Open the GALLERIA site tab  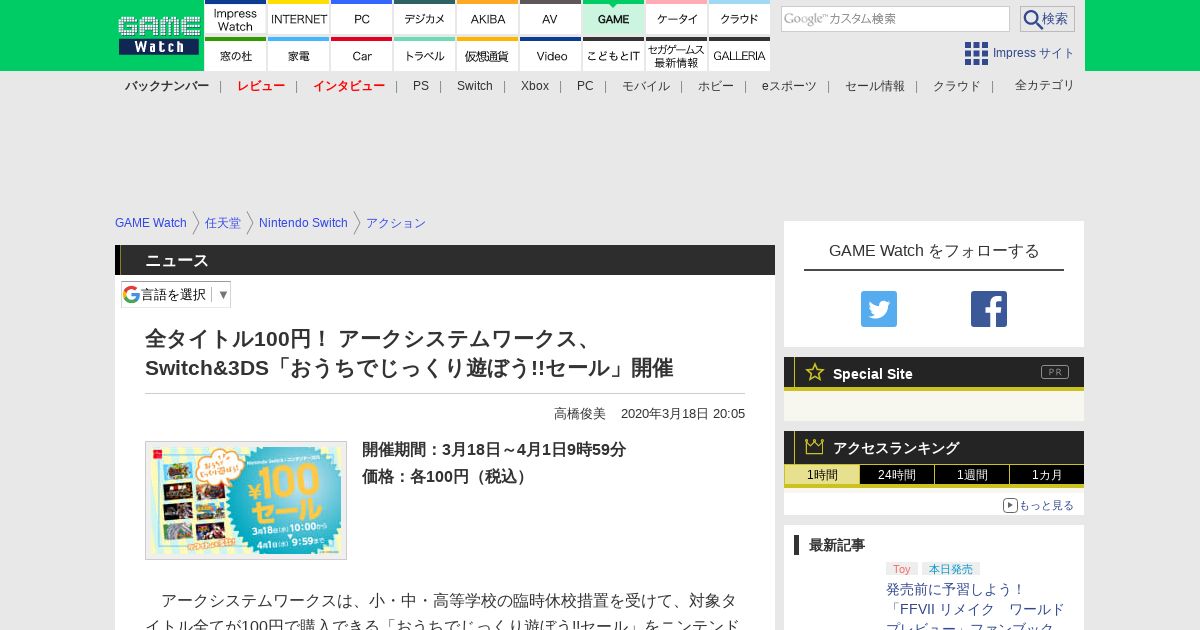[x=739, y=55]
